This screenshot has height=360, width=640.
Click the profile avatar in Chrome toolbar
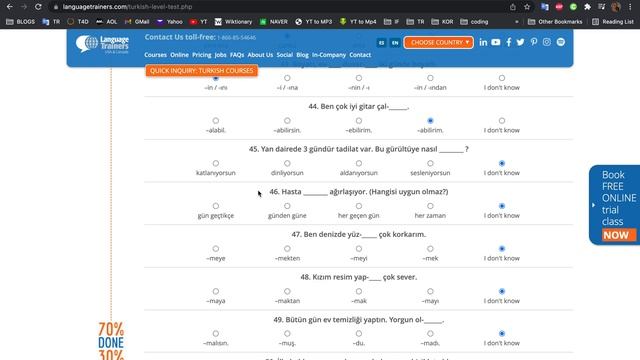coord(616,7)
